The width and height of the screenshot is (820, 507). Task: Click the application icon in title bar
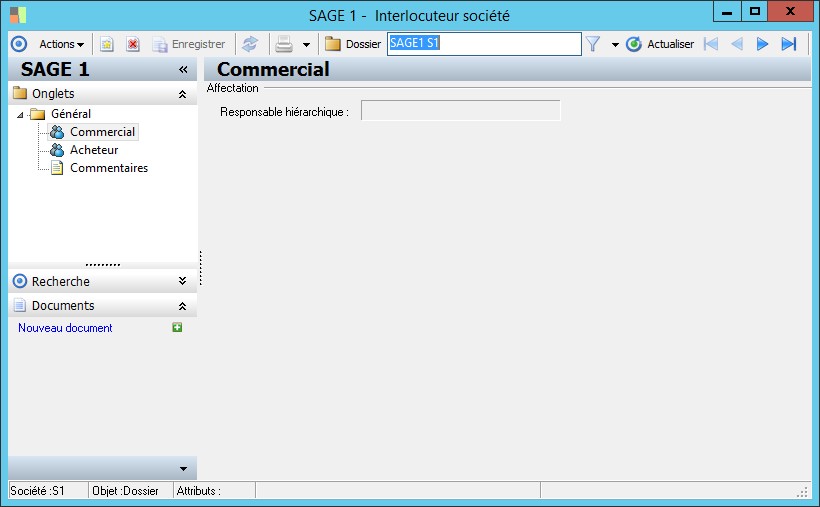coord(18,15)
